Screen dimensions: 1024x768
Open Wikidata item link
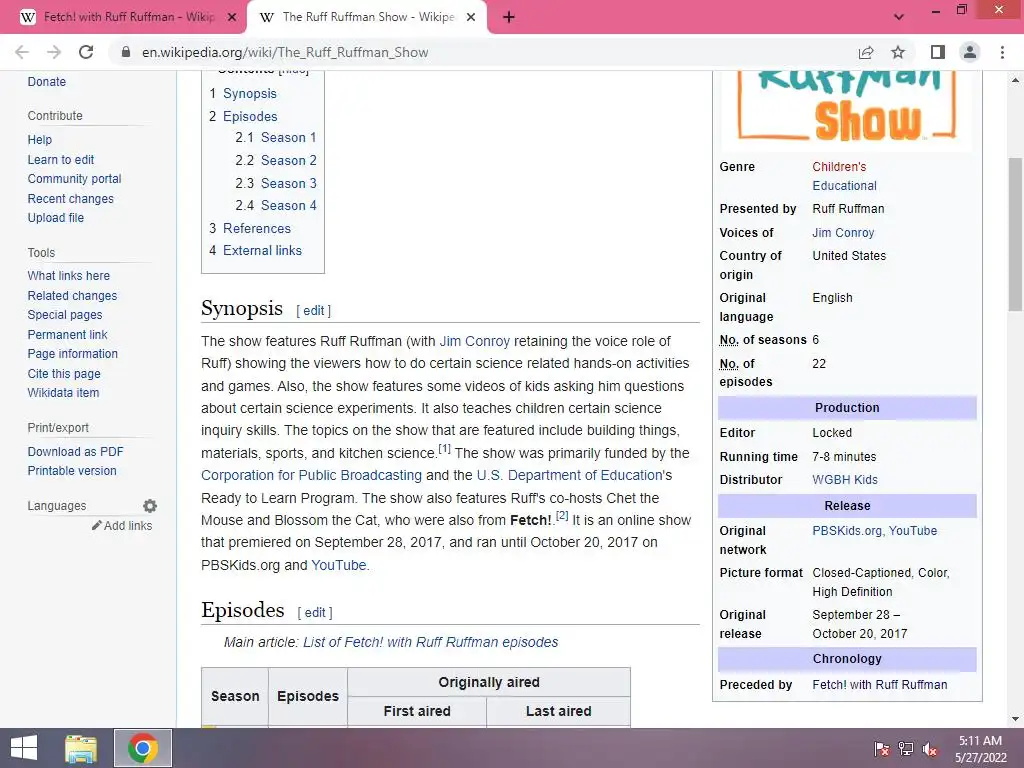pyautogui.click(x=63, y=392)
